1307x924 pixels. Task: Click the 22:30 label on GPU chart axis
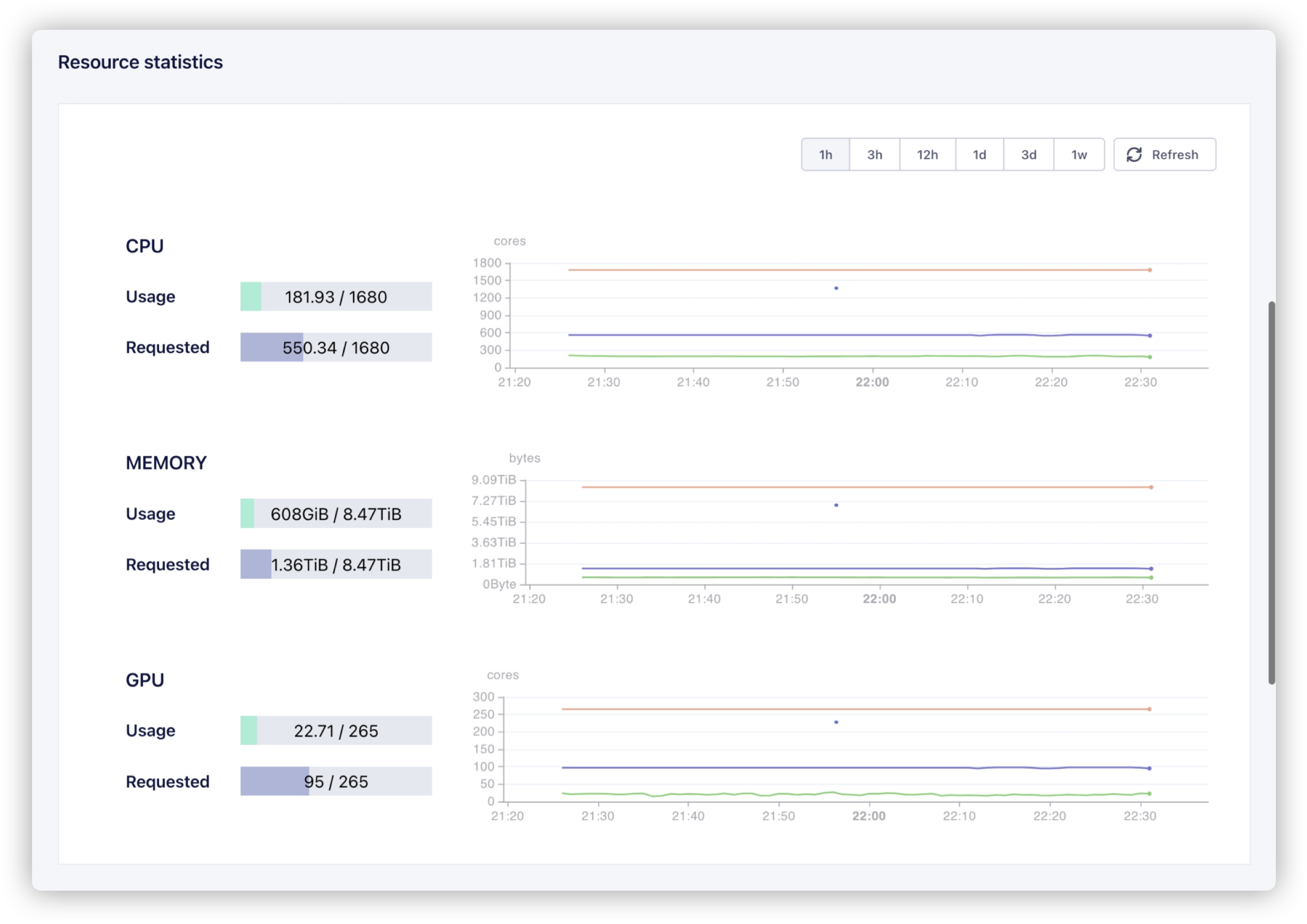click(x=1140, y=816)
